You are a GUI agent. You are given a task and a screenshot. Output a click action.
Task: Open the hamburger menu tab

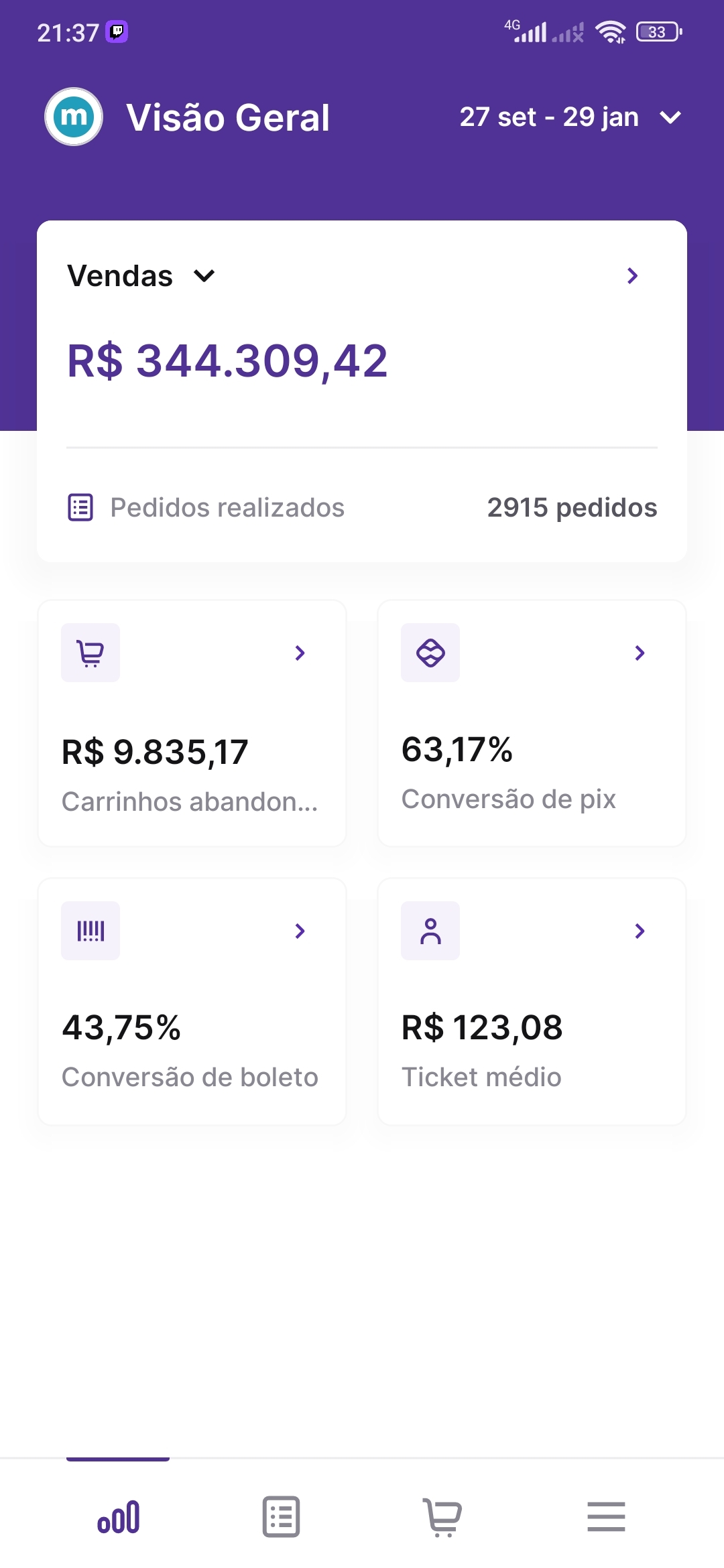606,1517
